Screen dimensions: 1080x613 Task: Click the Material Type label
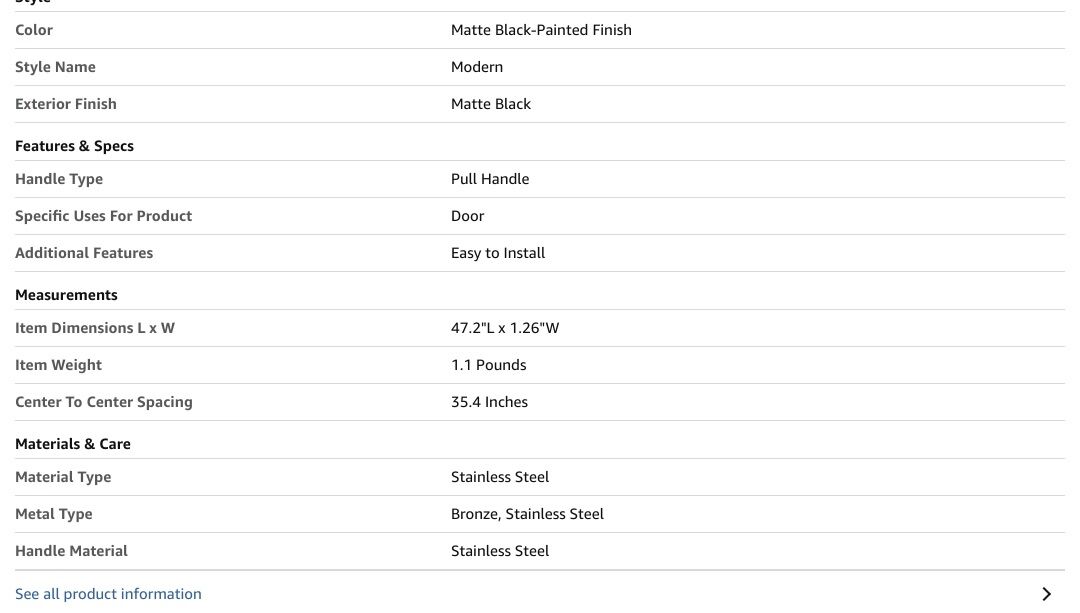click(63, 477)
